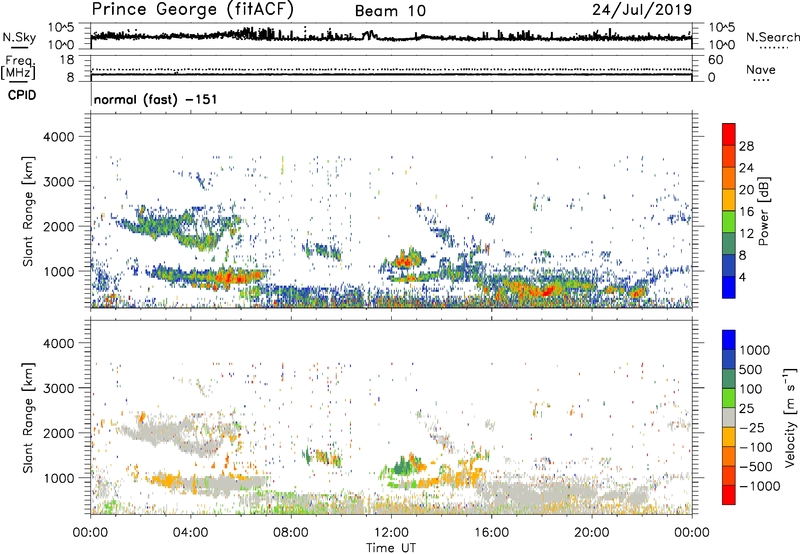Click the '24' label on power colorbar
Image resolution: width=800 pixels, height=554 pixels.
746,168
